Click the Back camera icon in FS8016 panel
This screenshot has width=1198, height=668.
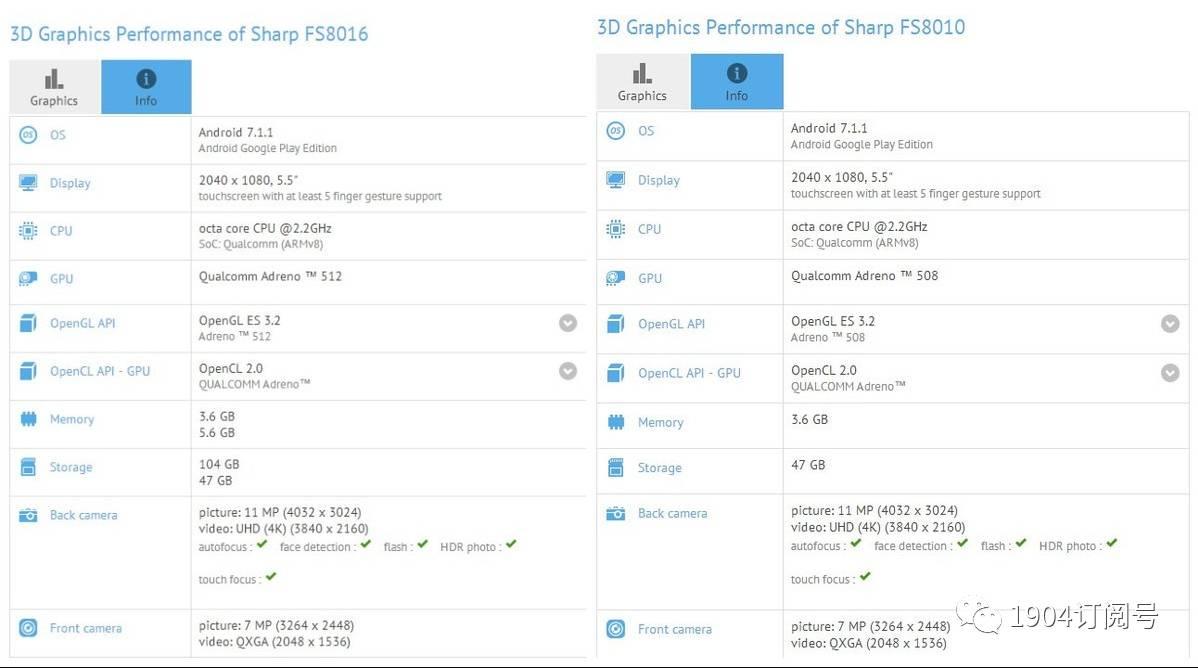click(28, 515)
